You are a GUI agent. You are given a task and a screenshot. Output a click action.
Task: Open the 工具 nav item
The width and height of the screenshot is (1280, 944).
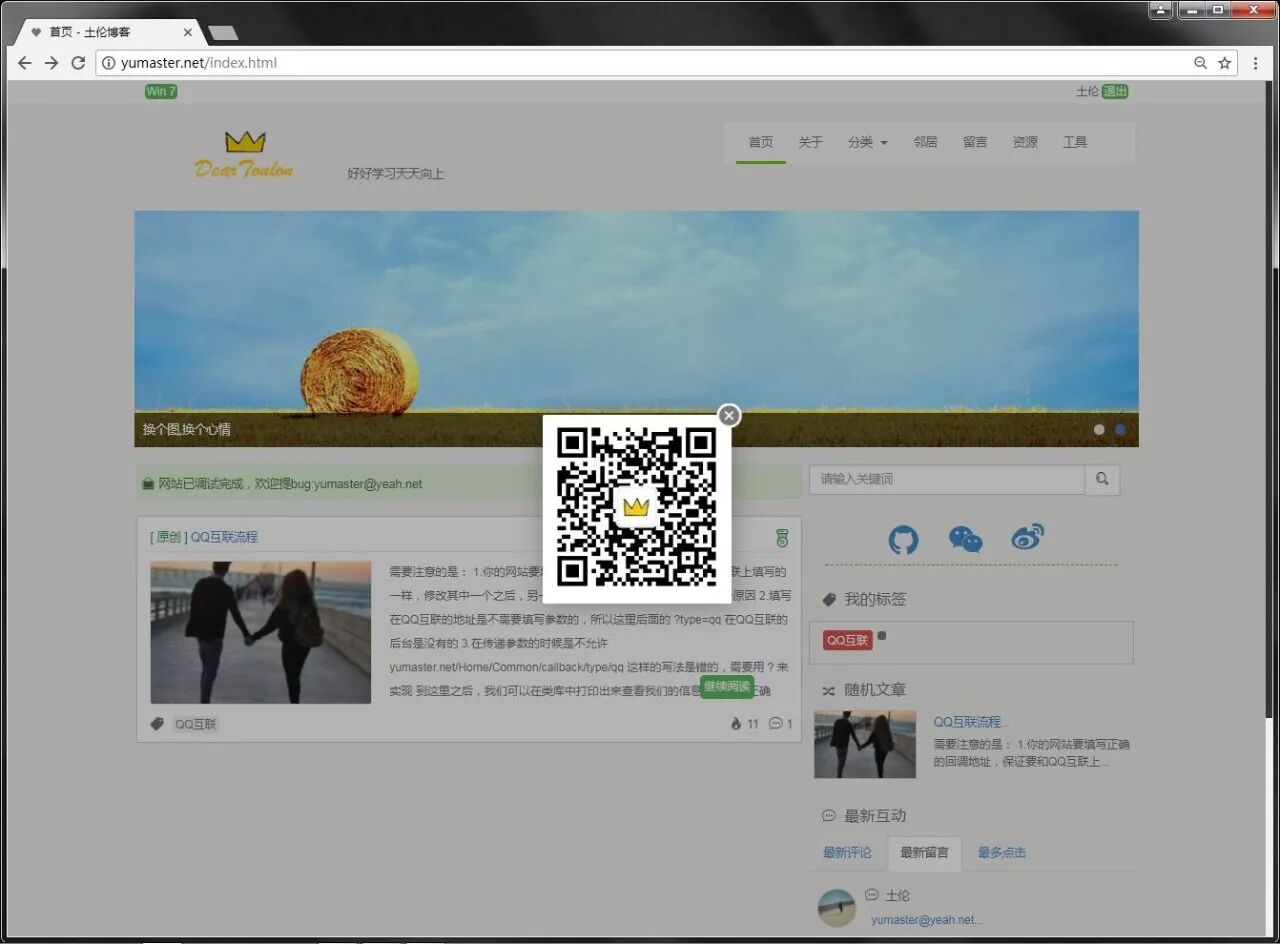click(x=1075, y=142)
